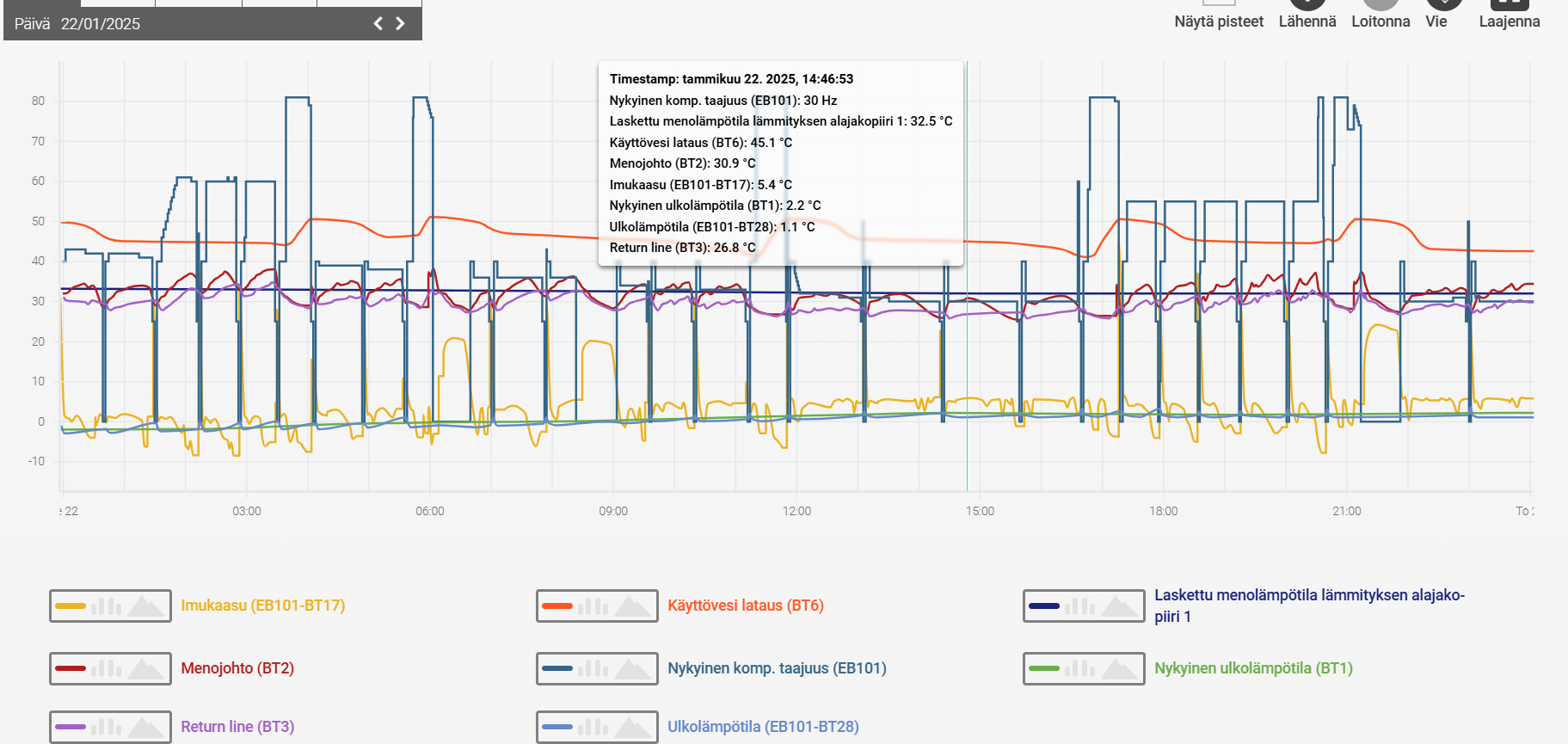1568x744 pixels.
Task: Select area chart style for Ulkolämpötila (EB101-BT28)
Action: 632,727
